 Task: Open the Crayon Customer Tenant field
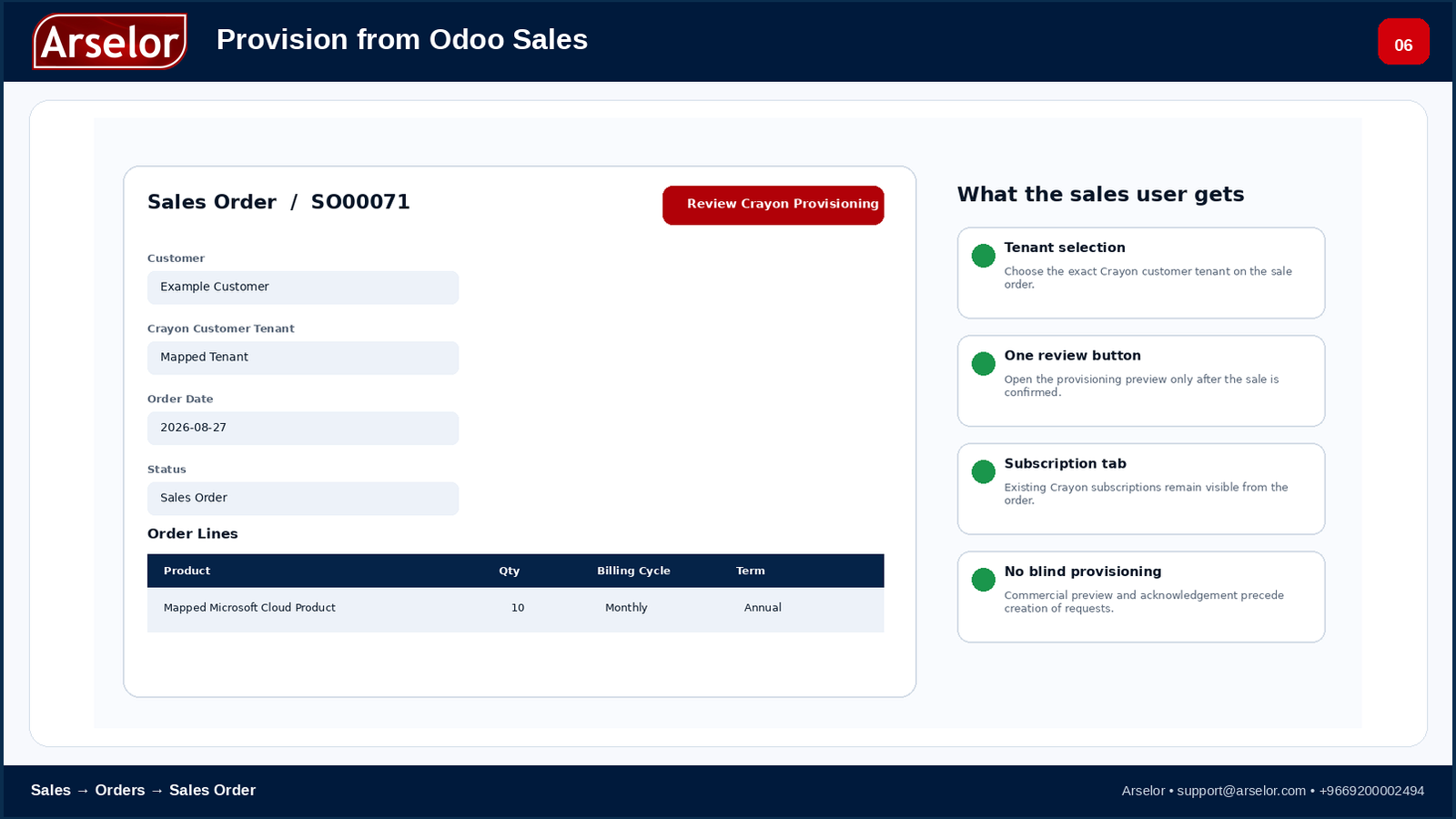[x=303, y=358]
